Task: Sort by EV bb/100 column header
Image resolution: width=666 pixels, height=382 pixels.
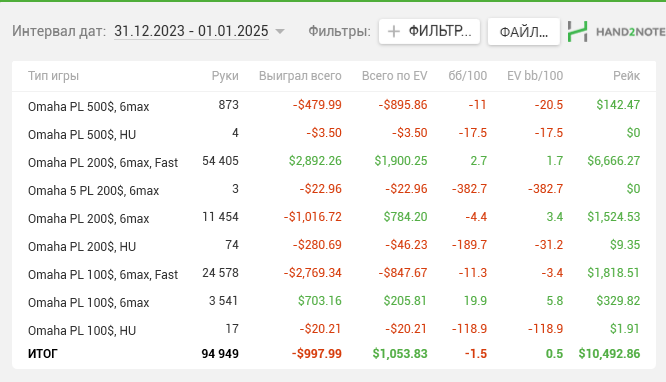Action: pos(535,76)
